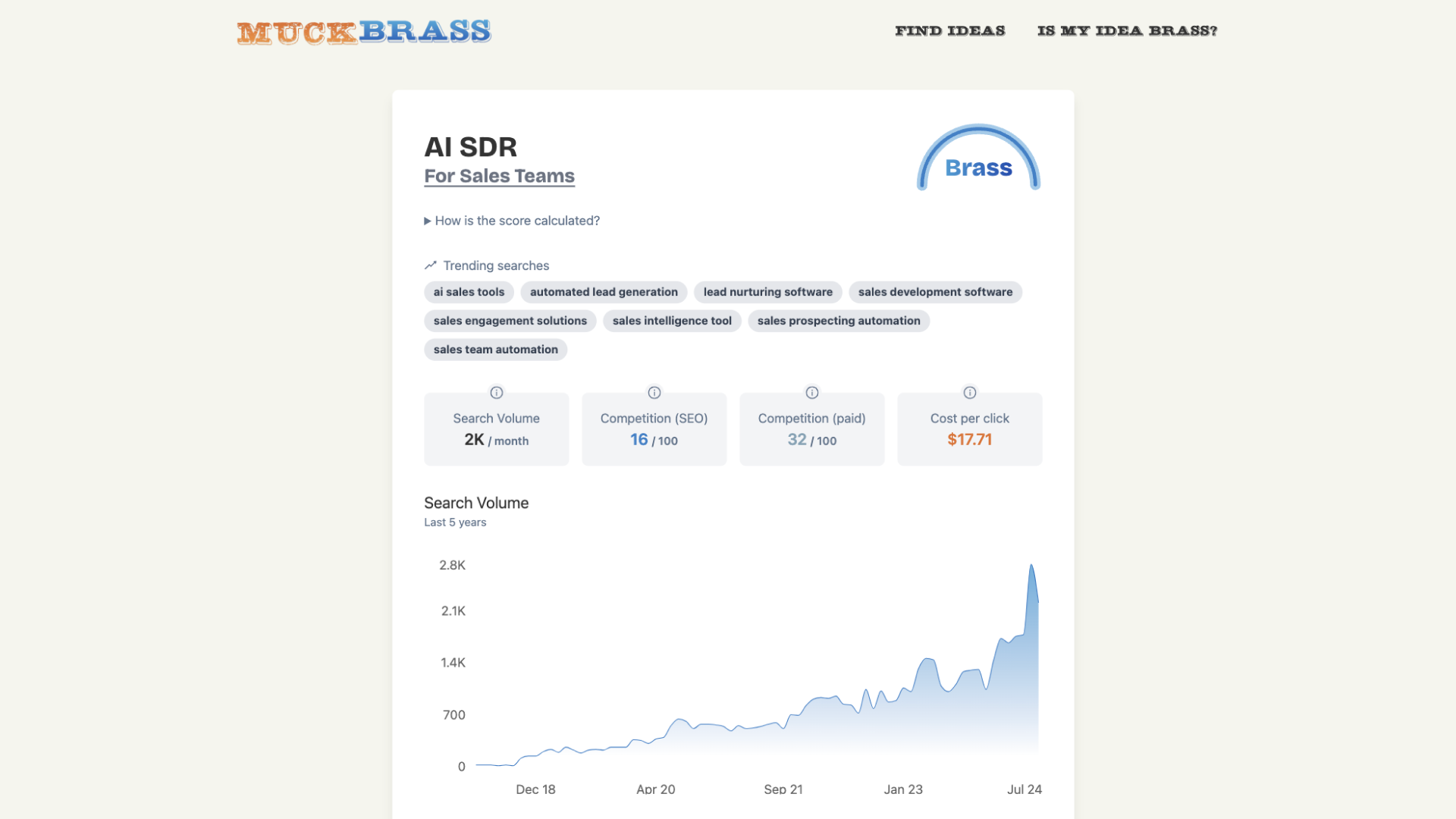Expand How is the score calculated?

[x=512, y=221]
